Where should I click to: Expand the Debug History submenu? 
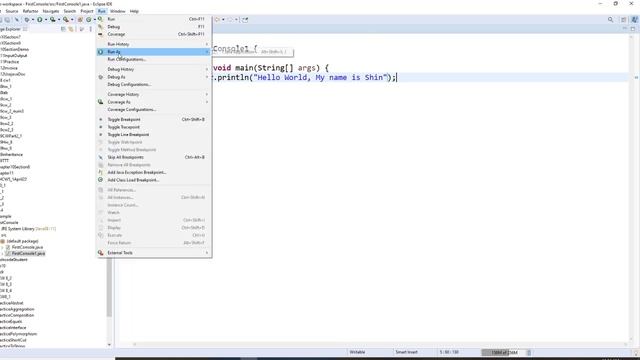click(207, 69)
